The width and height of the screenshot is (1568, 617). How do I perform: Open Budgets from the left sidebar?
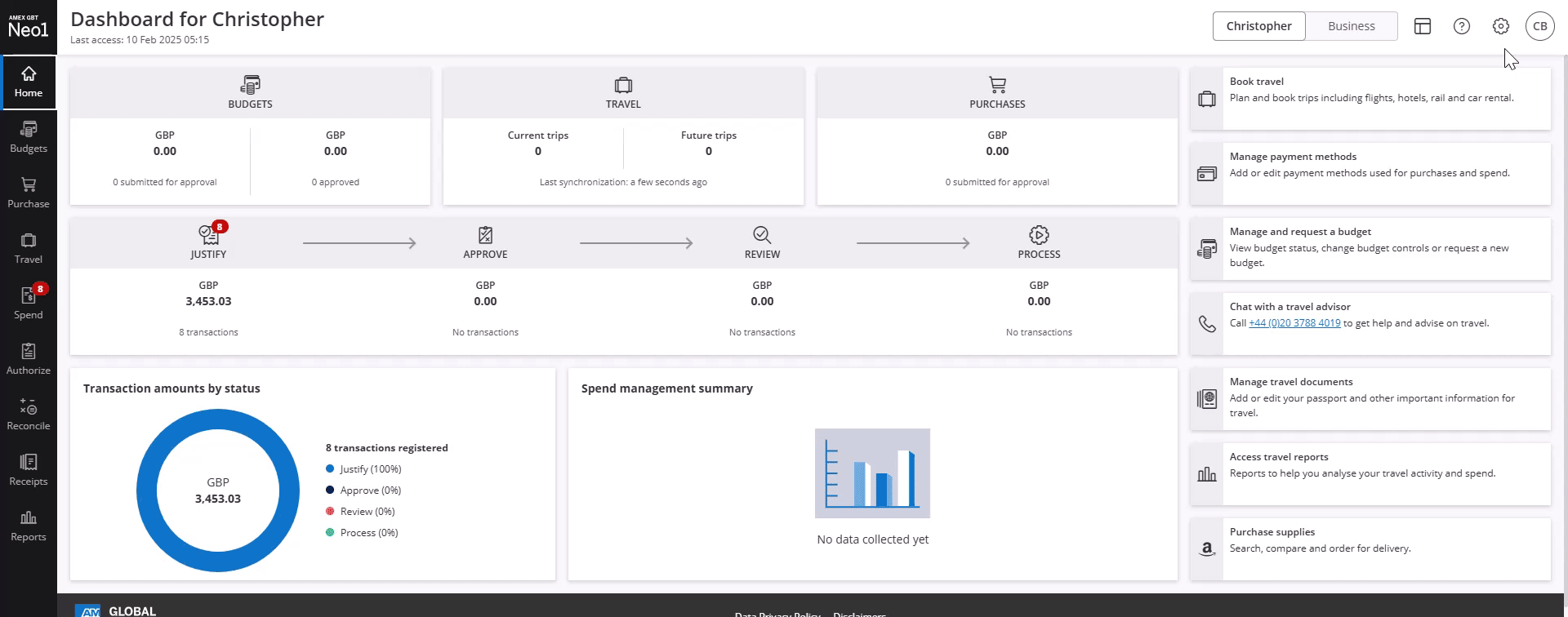tap(29, 137)
